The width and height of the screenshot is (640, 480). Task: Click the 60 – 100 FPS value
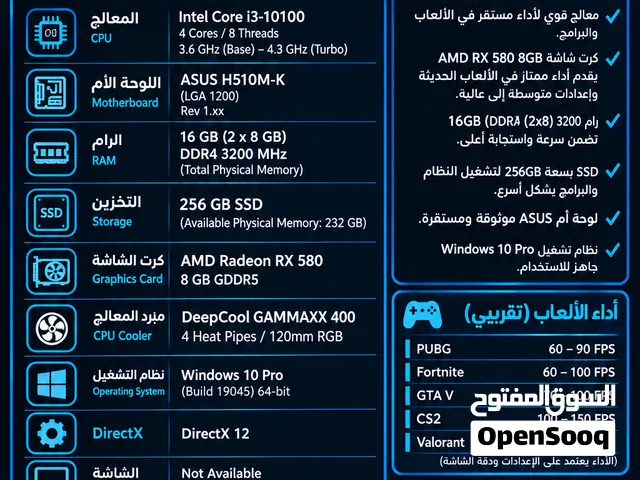[579, 372]
